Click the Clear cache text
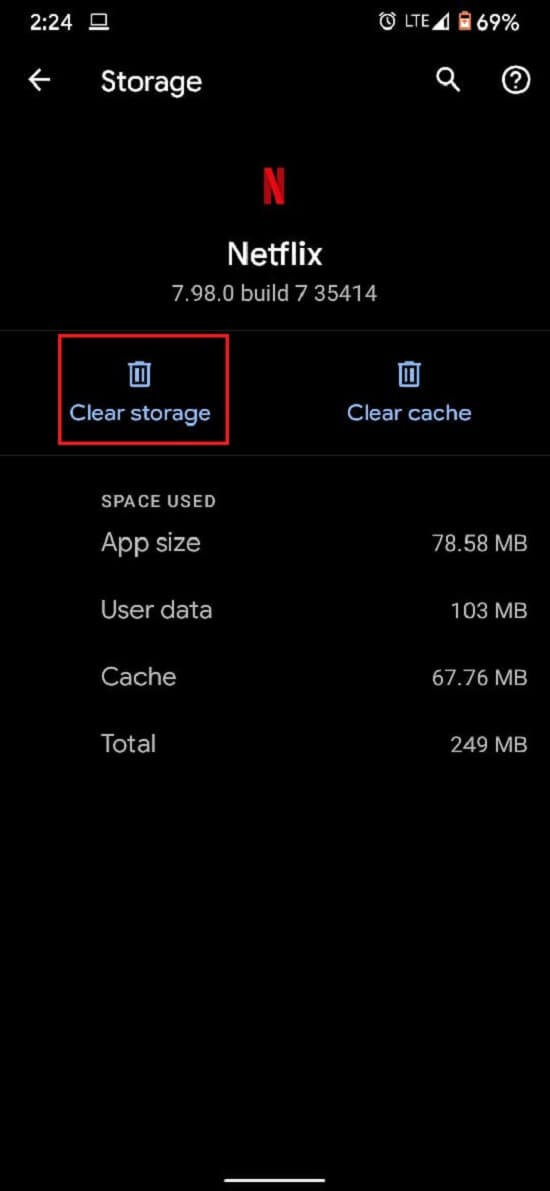The width and height of the screenshot is (550, 1191). [x=409, y=413]
